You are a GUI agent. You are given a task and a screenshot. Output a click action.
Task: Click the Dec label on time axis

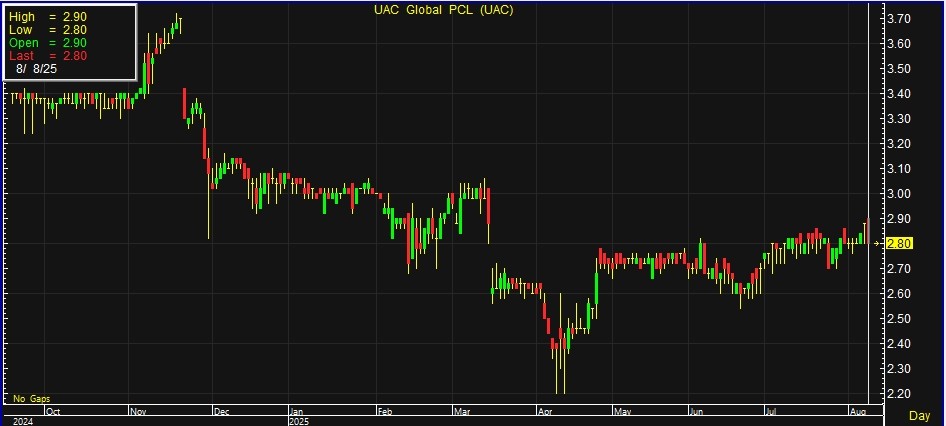coord(221,412)
